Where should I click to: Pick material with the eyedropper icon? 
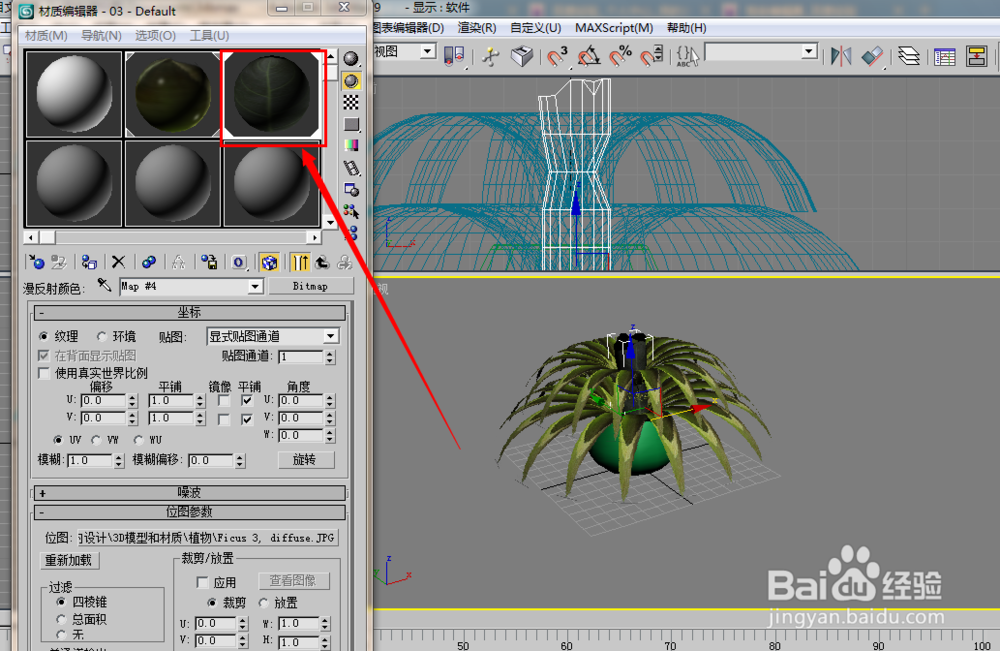[x=104, y=285]
